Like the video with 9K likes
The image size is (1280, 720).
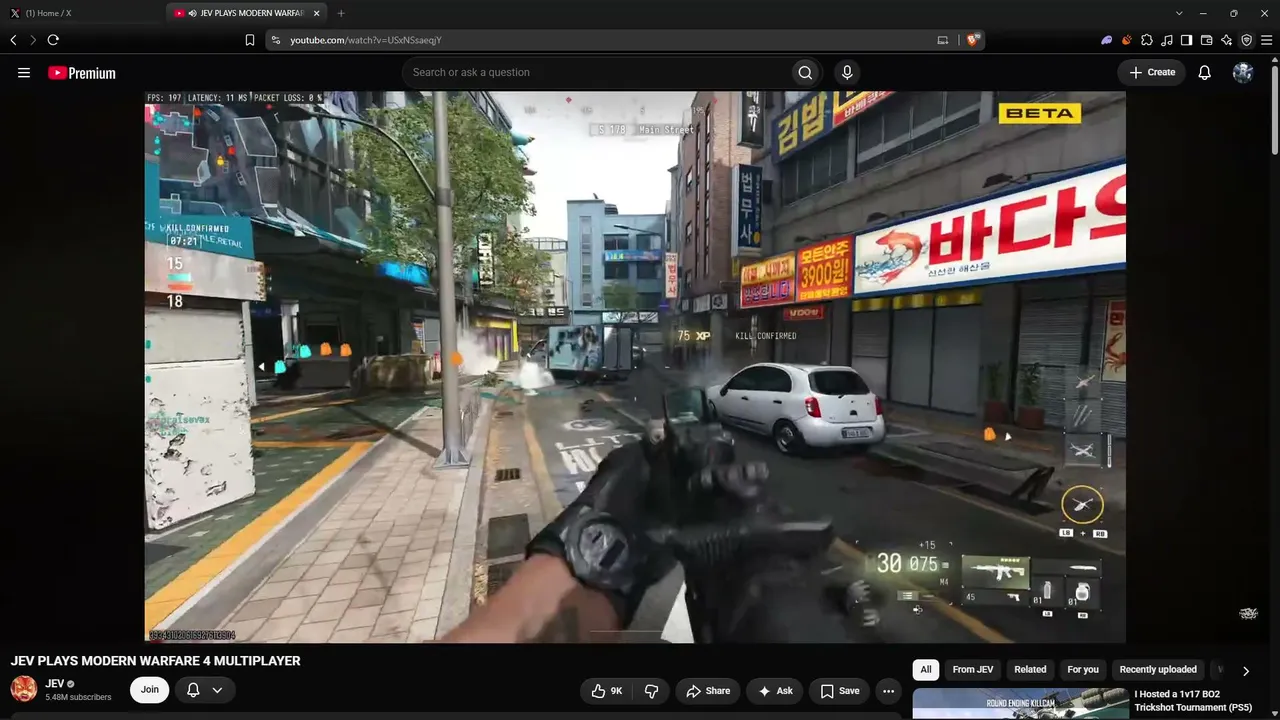(x=606, y=691)
